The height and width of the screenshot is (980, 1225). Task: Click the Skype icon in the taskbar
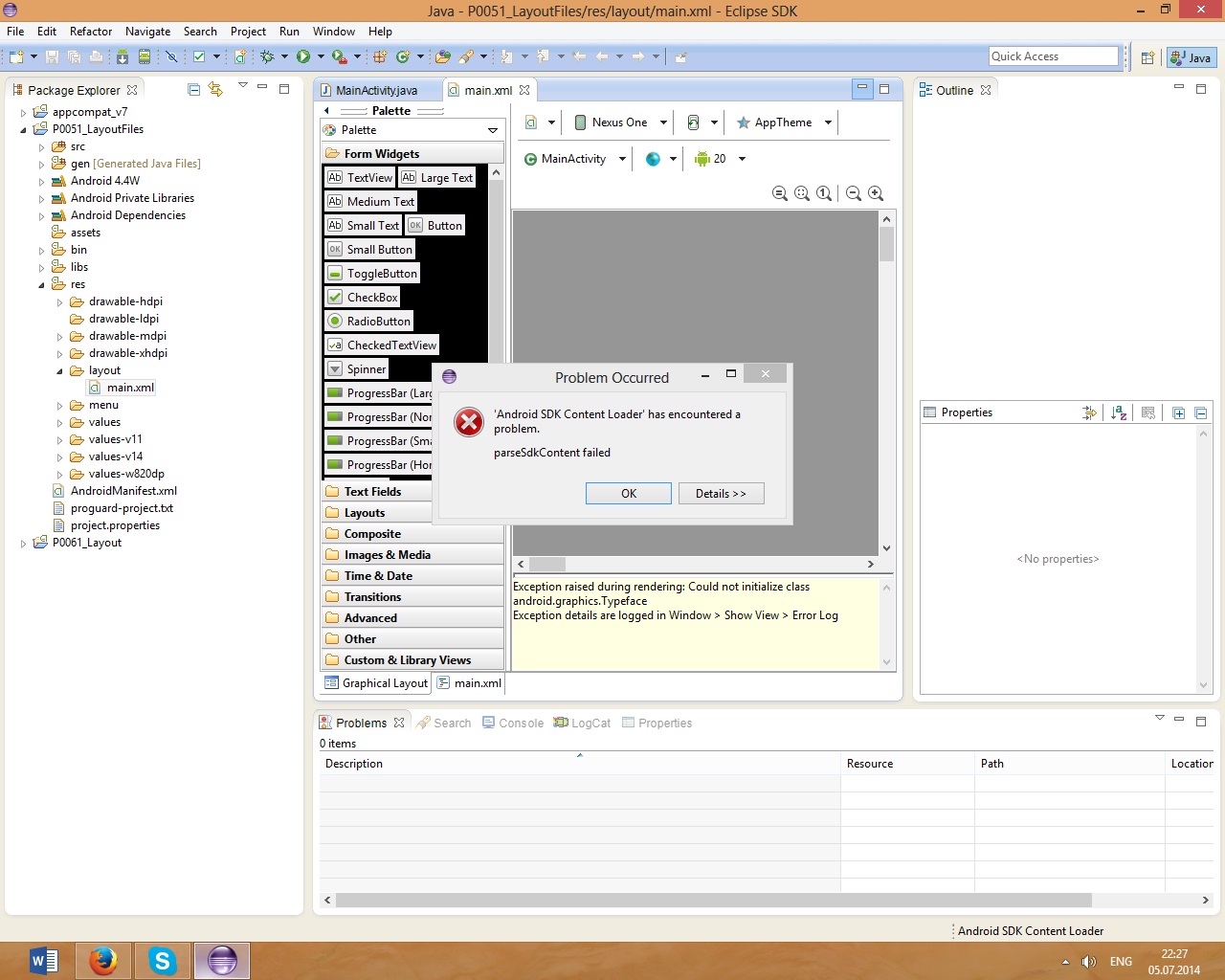163,960
